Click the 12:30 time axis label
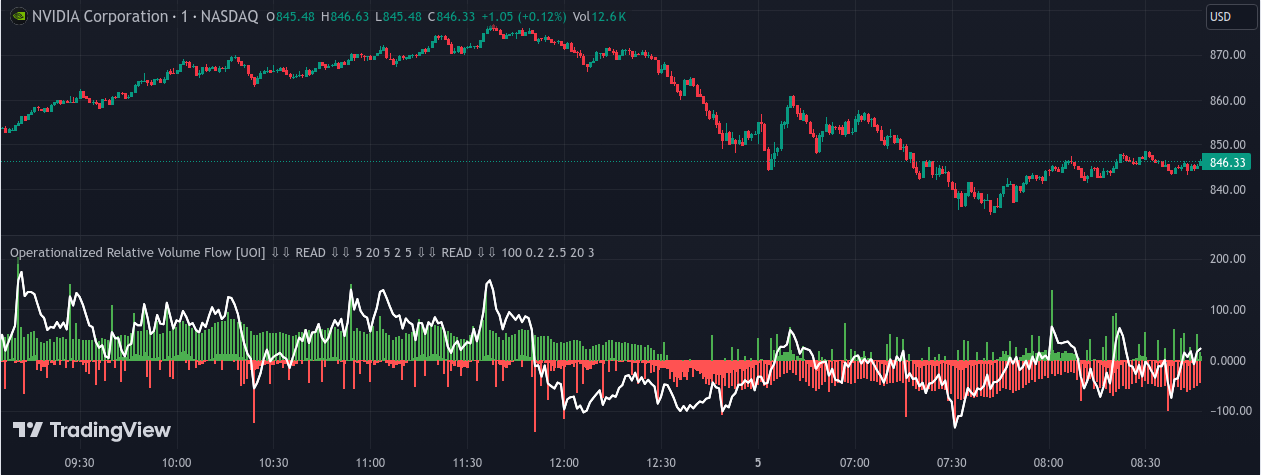Image resolution: width=1261 pixels, height=475 pixels. click(661, 463)
